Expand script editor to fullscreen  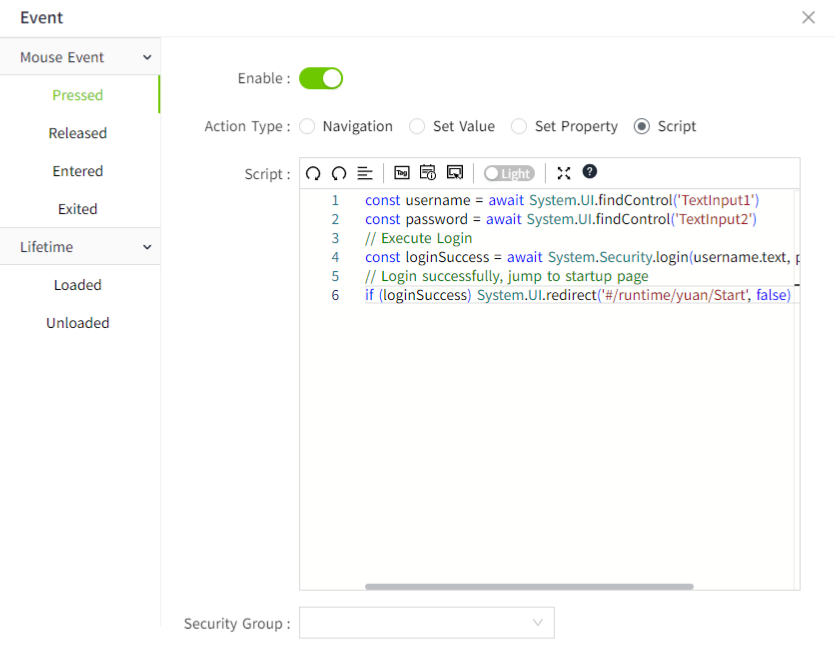[564, 173]
